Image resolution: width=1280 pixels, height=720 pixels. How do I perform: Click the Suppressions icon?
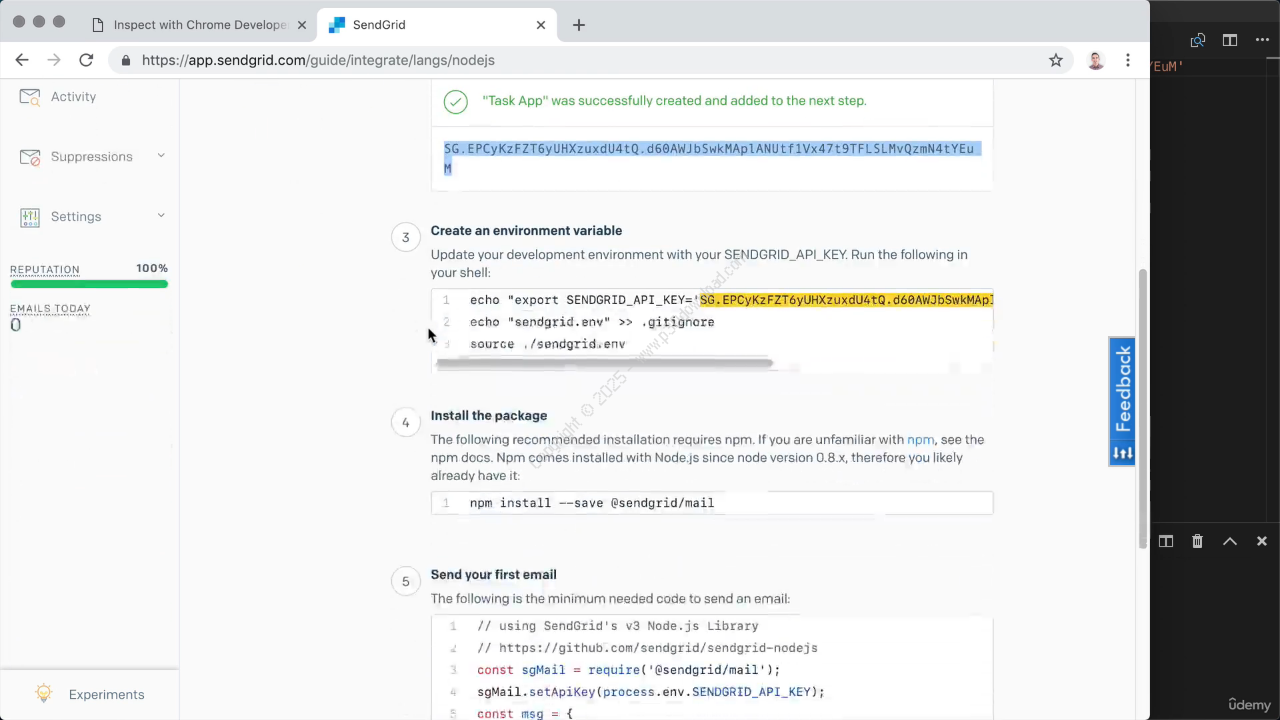click(x=31, y=157)
